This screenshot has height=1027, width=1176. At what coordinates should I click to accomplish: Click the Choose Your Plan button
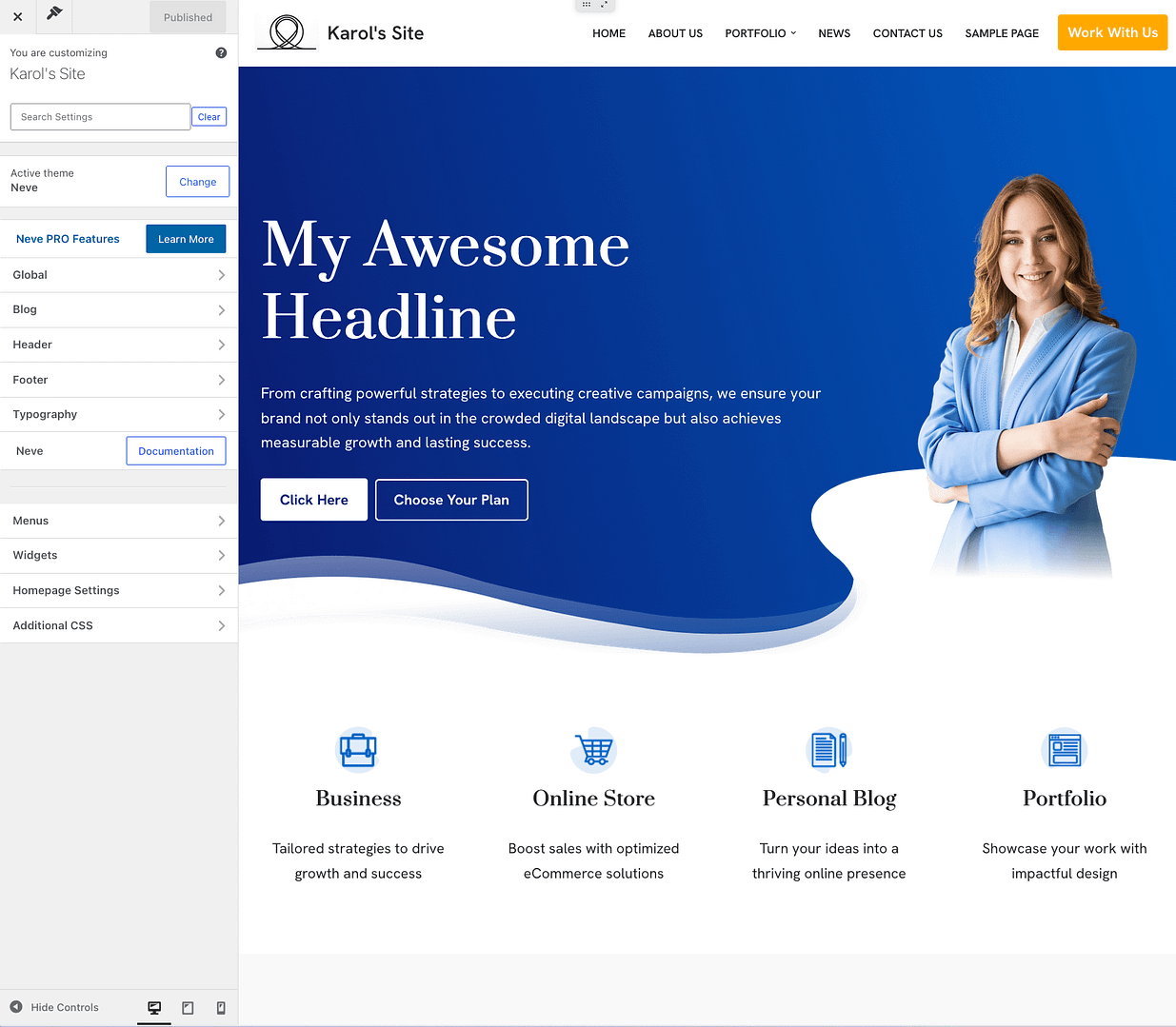point(451,500)
